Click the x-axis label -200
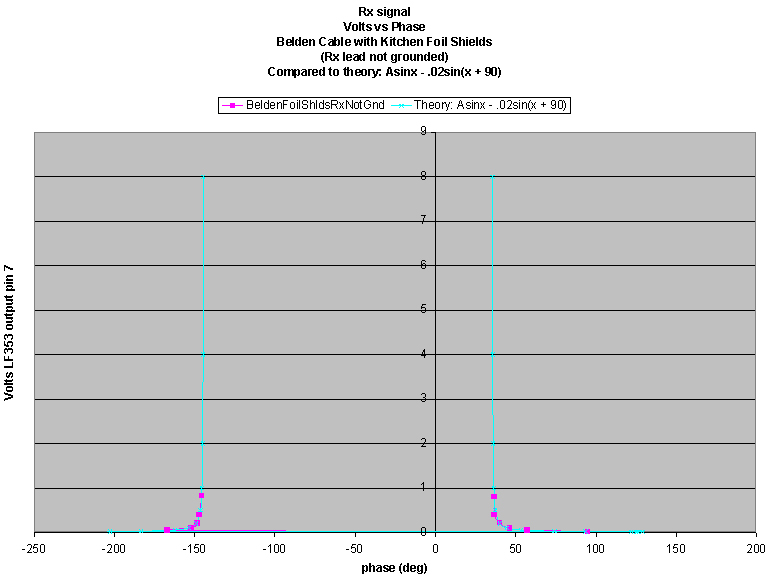Screen dimensions: 771x578 [x=114, y=548]
